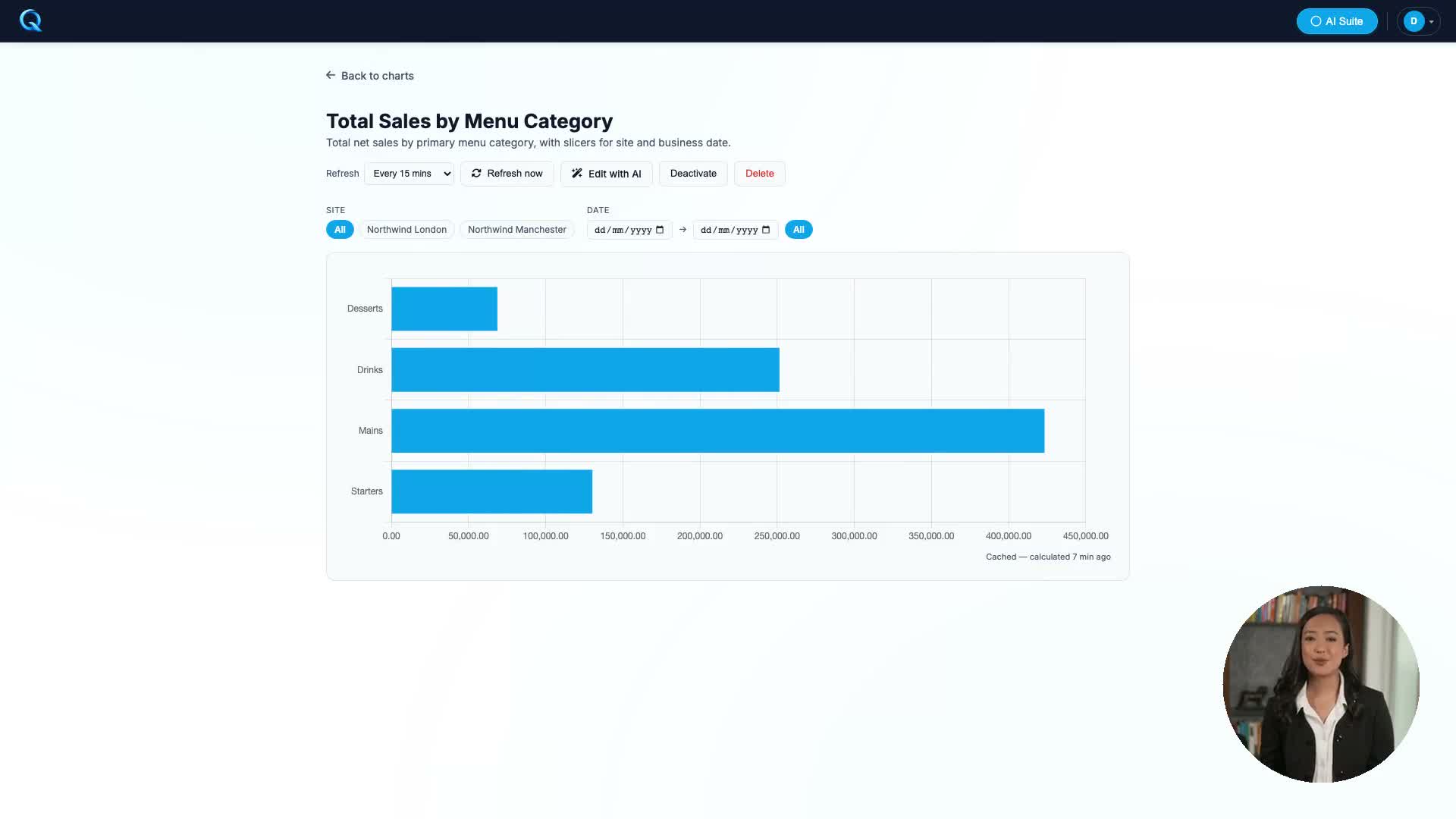The width and height of the screenshot is (1456, 819).
Task: Click the Mains axis label
Action: coord(371,431)
